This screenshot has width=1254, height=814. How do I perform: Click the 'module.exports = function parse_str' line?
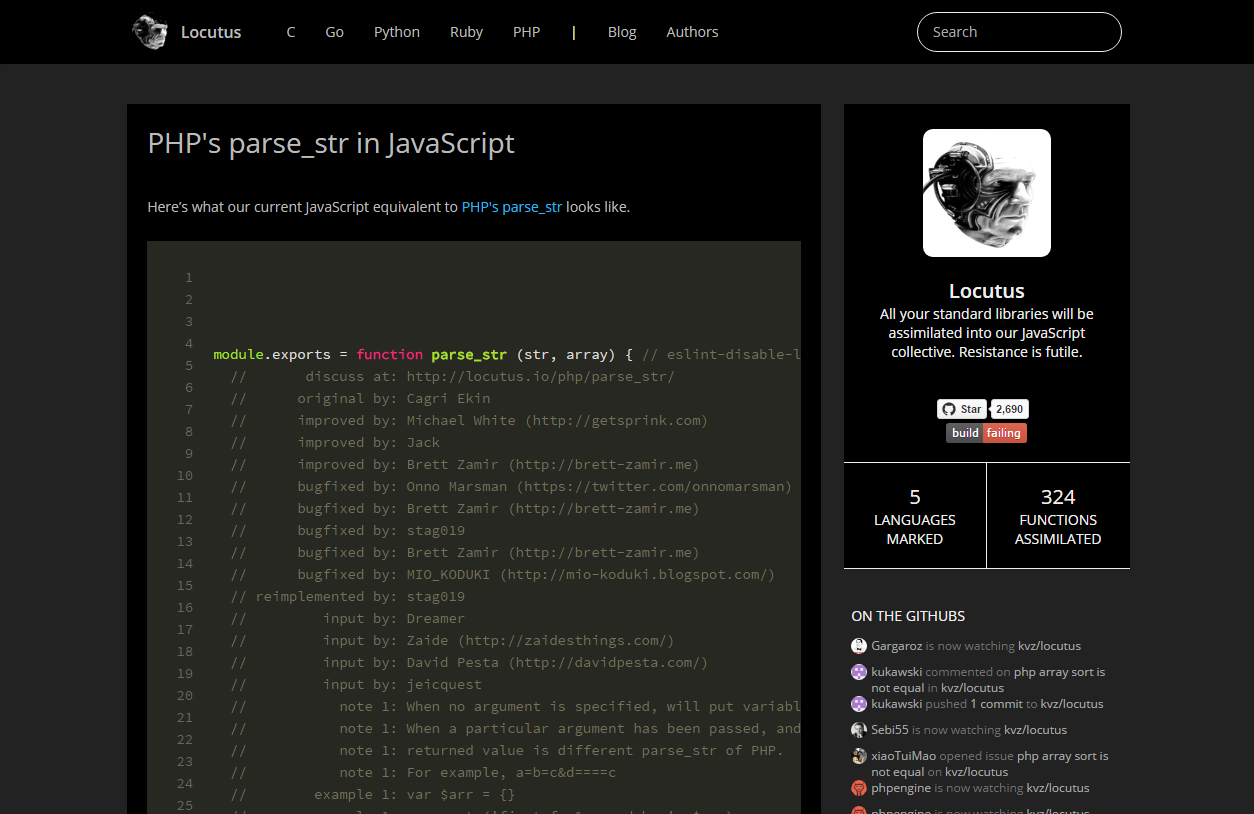pos(507,354)
